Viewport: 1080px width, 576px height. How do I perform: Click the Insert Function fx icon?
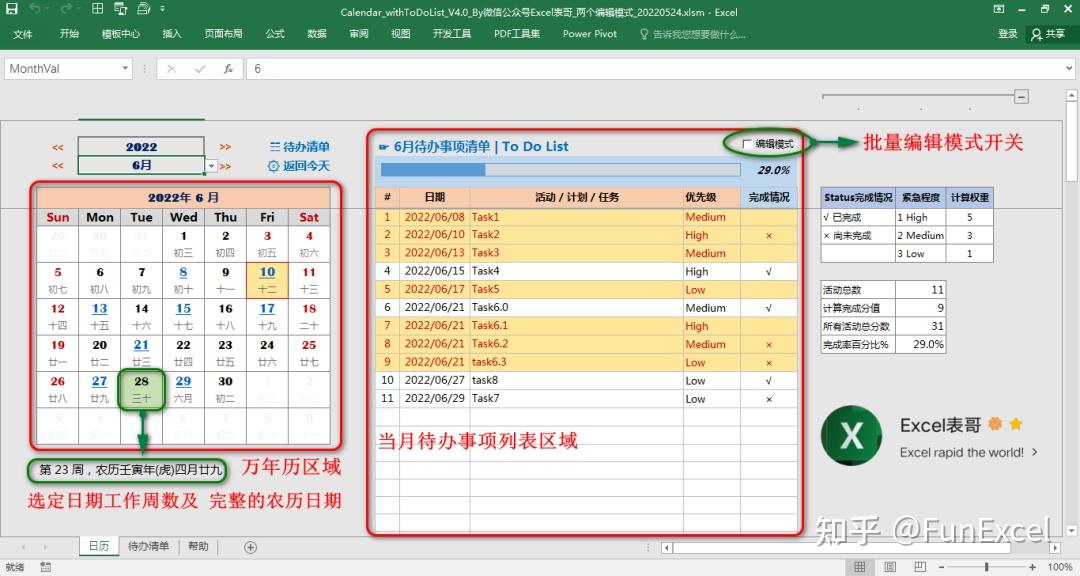[x=228, y=69]
